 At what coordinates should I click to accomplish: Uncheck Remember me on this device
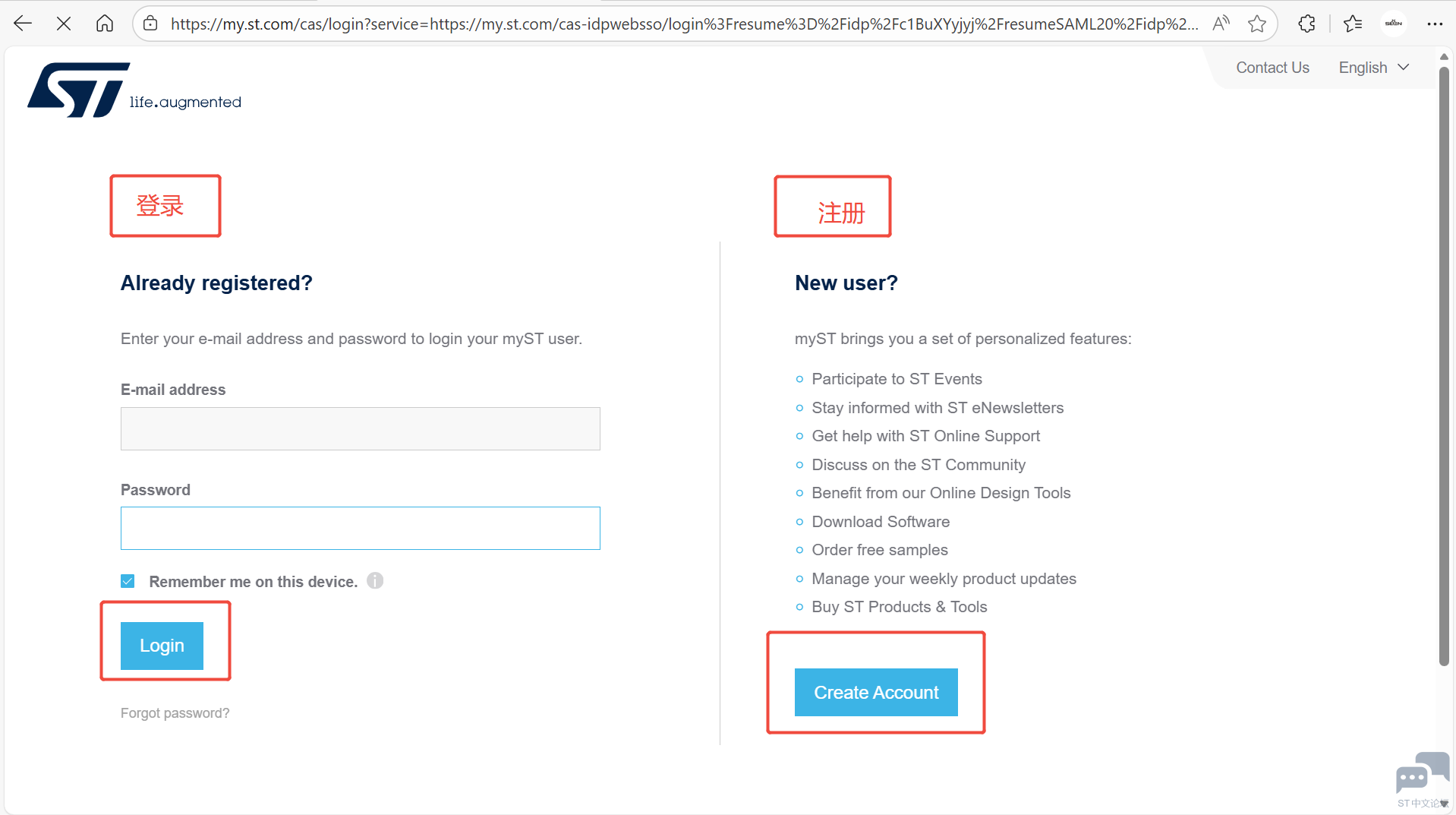click(128, 581)
